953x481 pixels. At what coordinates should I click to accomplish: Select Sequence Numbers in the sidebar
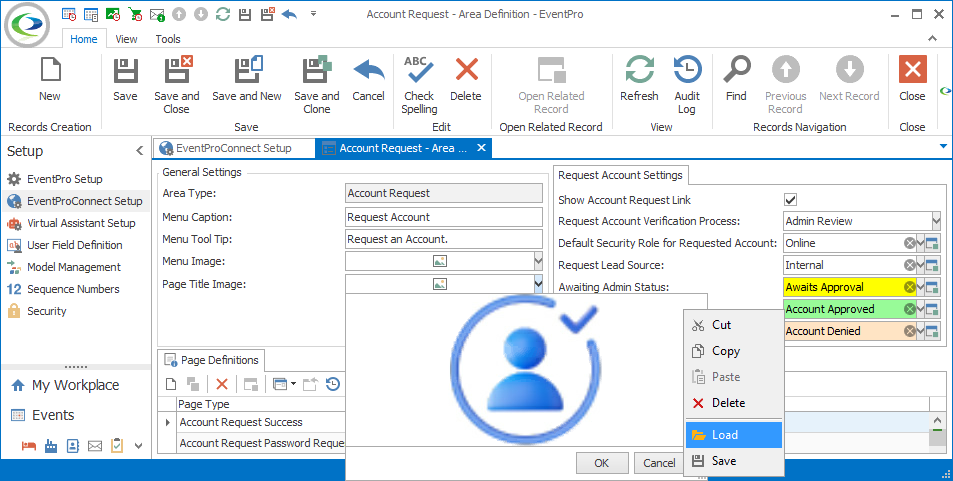coord(75,289)
